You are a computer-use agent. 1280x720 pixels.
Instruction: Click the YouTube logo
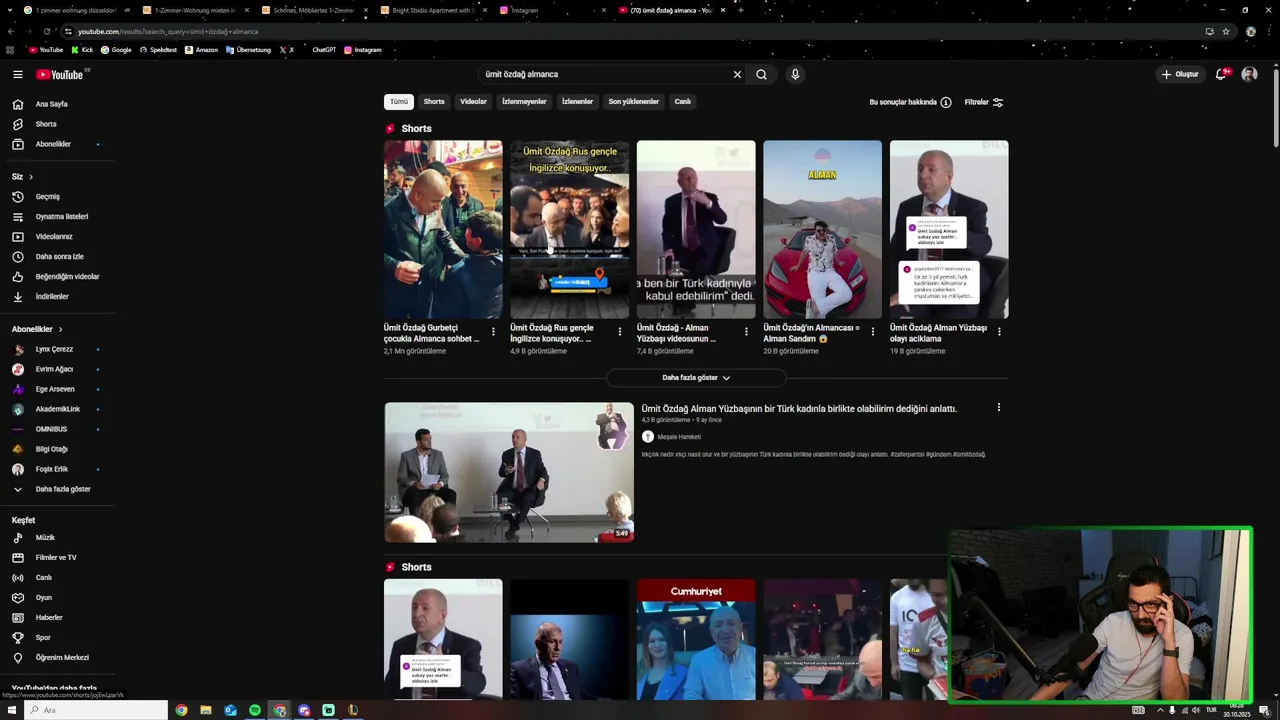click(x=62, y=74)
